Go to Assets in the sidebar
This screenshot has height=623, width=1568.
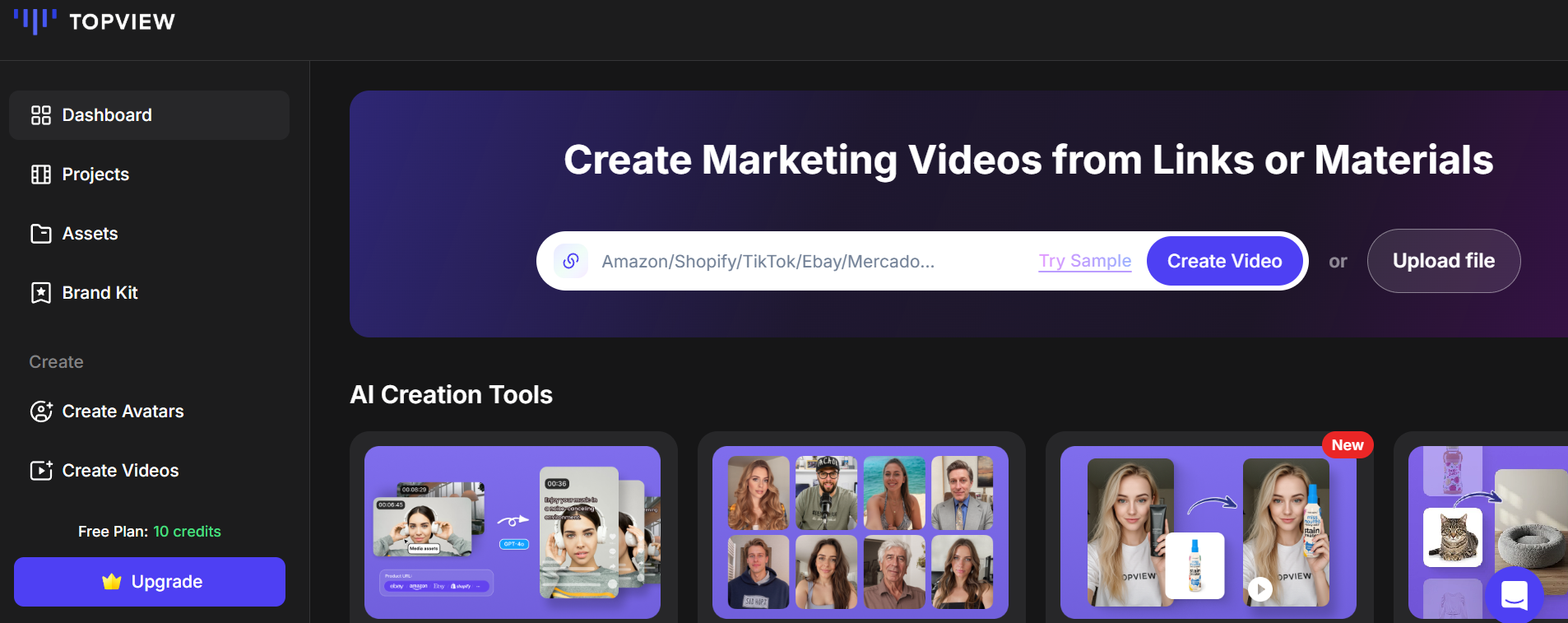149,234
